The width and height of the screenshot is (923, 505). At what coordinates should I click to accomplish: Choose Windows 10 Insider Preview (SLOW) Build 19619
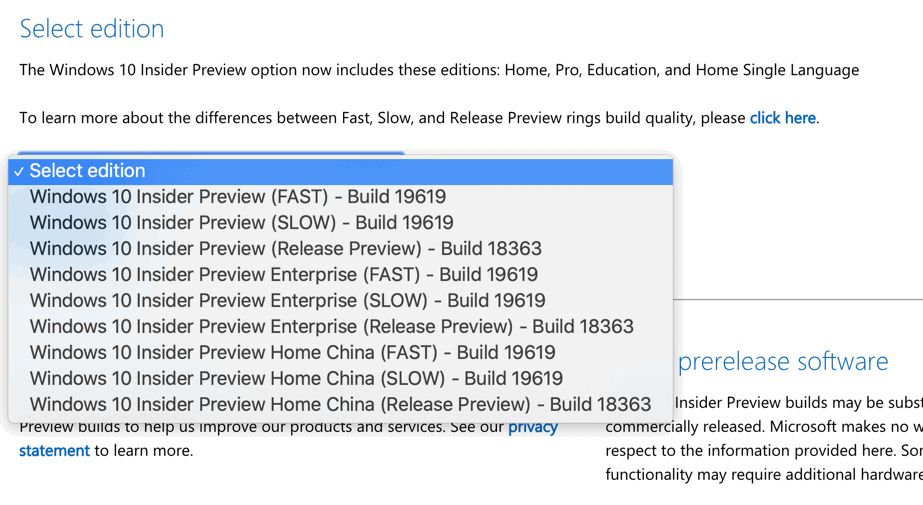click(340, 223)
